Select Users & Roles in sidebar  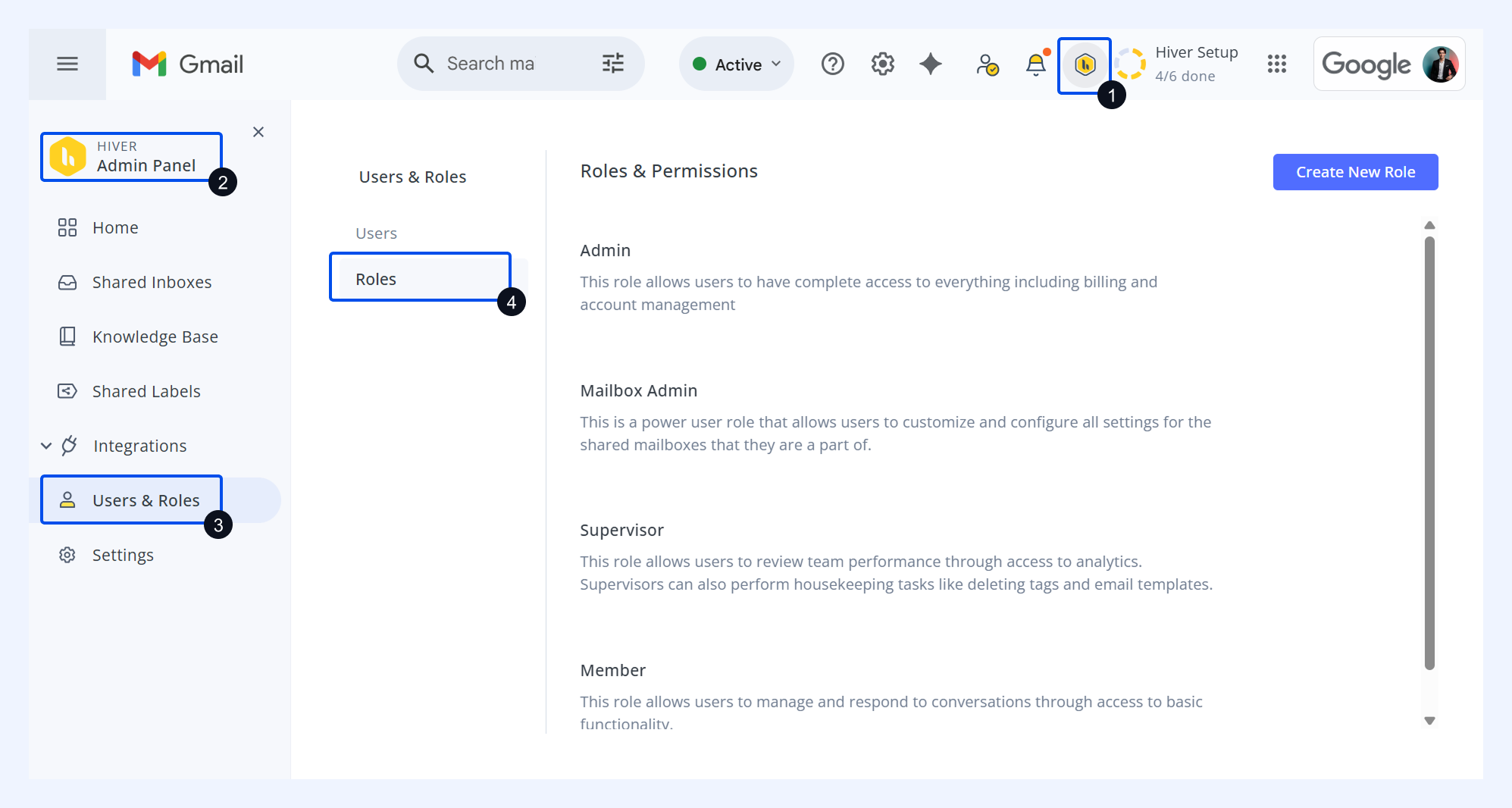point(155,500)
